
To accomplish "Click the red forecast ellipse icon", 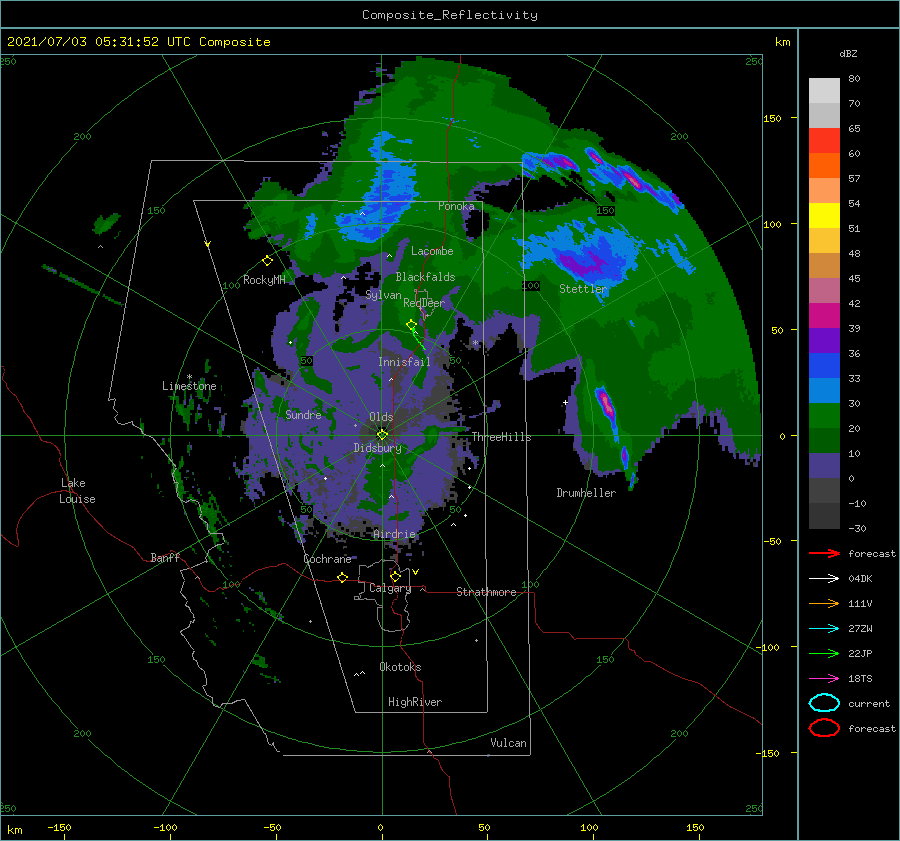I will point(824,728).
